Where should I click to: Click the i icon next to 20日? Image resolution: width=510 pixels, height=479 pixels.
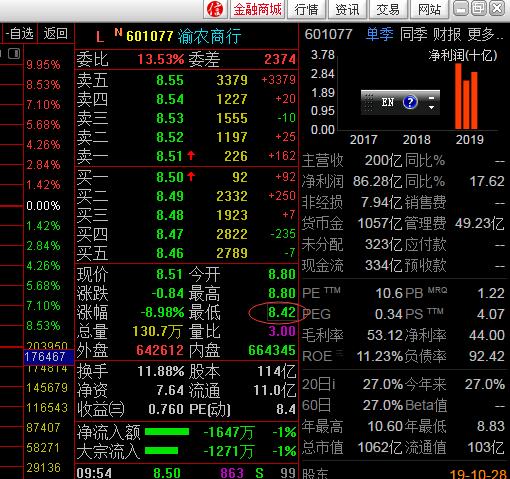[x=333, y=385]
